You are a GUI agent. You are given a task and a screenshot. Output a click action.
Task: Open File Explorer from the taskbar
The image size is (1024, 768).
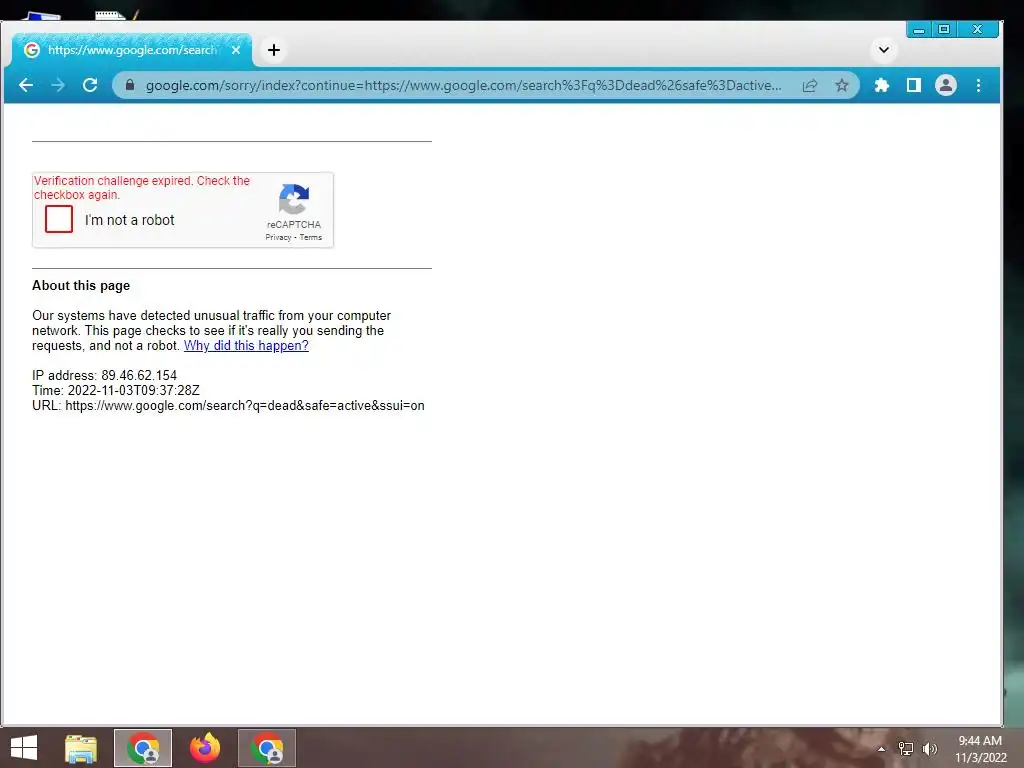(81, 748)
